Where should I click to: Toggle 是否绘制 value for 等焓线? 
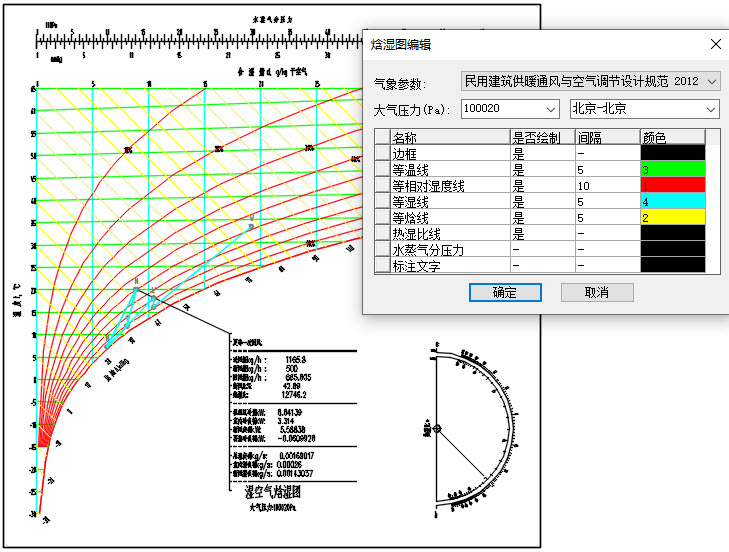(x=543, y=217)
